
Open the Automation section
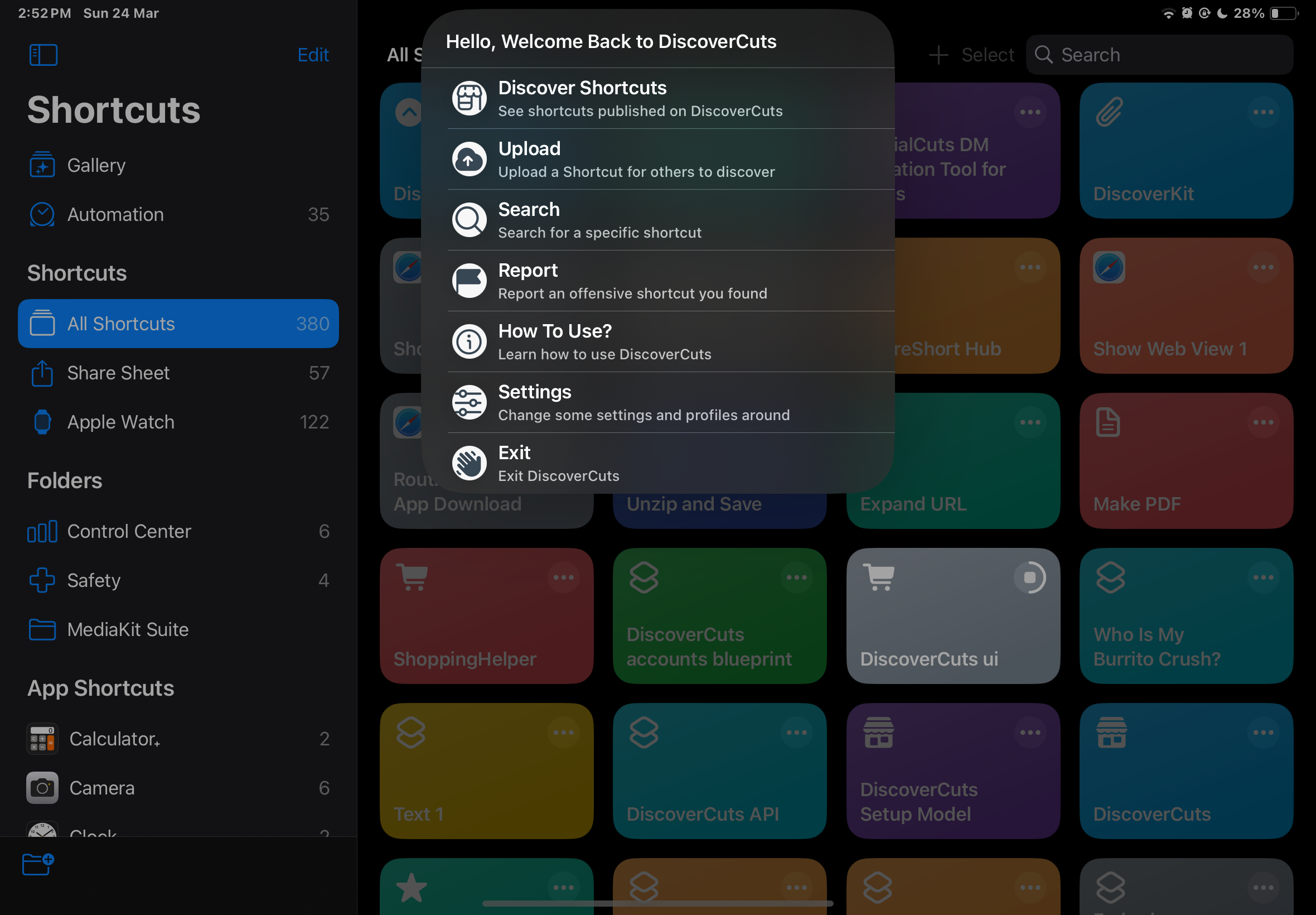point(178,214)
